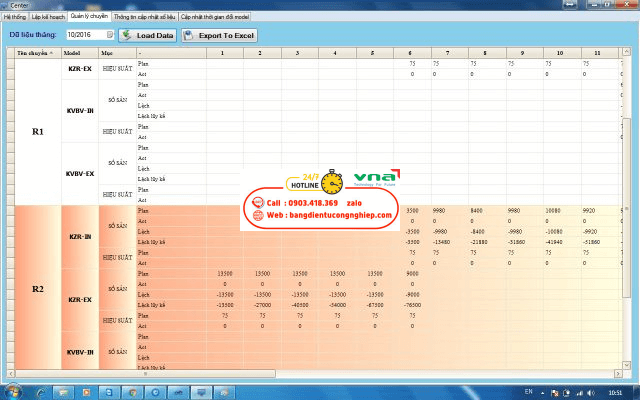Launch Internet Explorer from the taskbar

[43, 389]
